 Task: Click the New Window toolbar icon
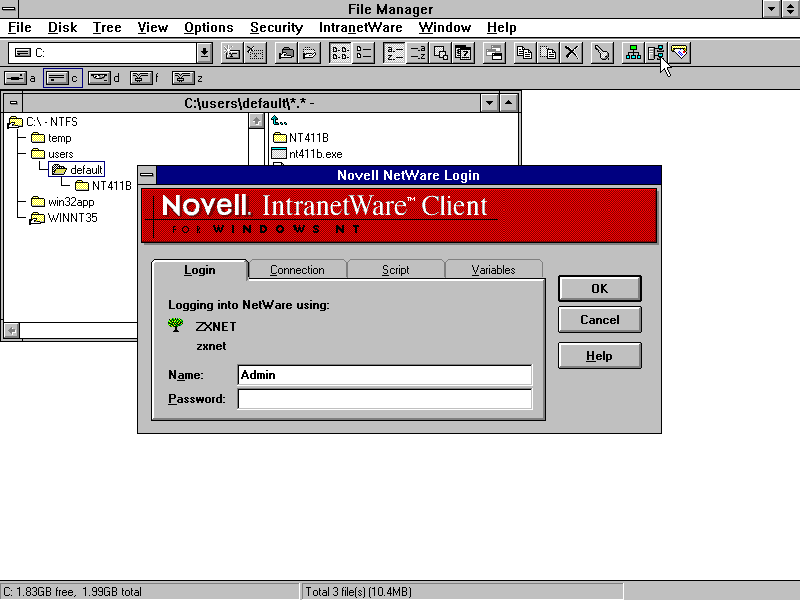(x=494, y=53)
